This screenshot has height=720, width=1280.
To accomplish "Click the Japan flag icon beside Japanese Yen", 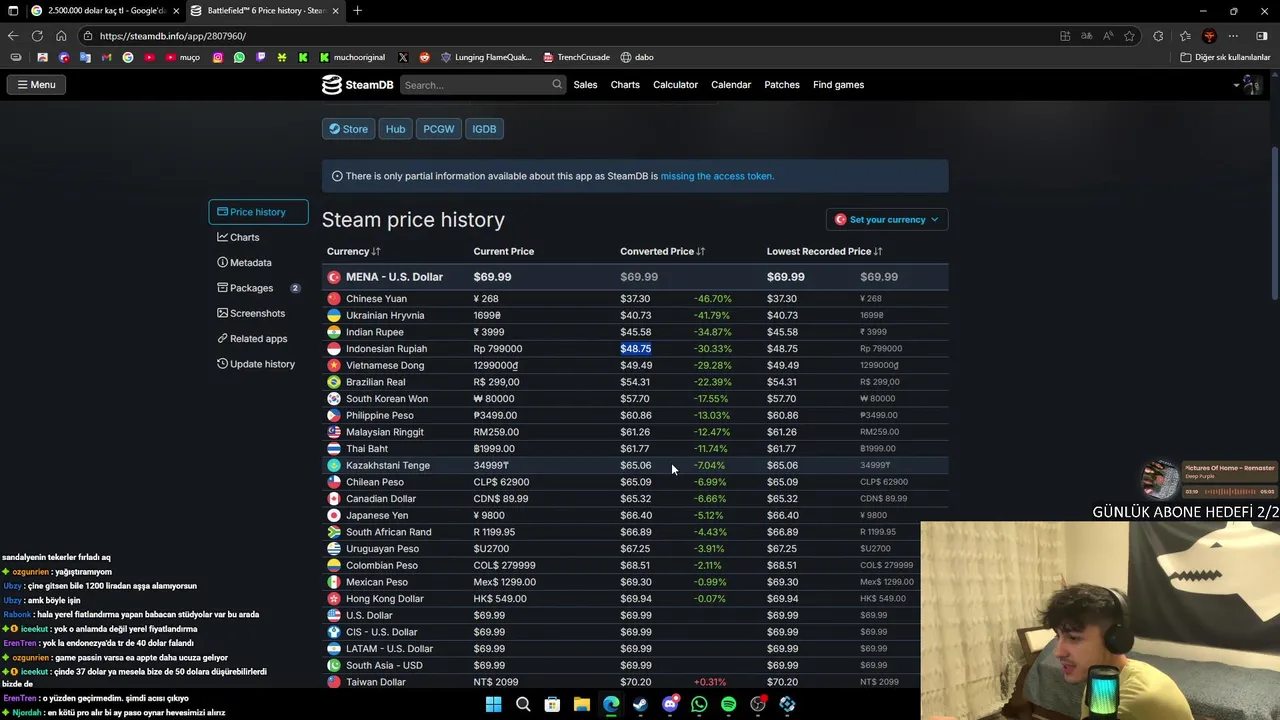I will (x=334, y=515).
